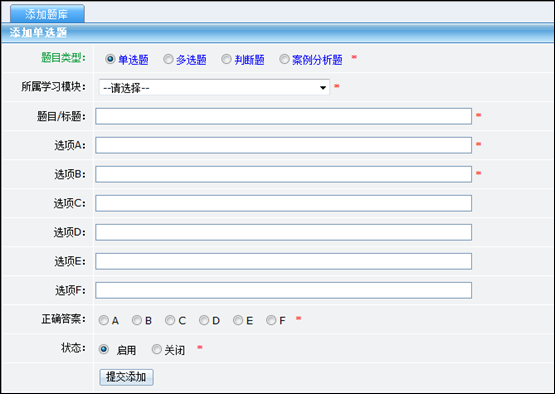Screen dimensions: 555x394
Task: Click the 正确答案 label
Action: pos(64,319)
